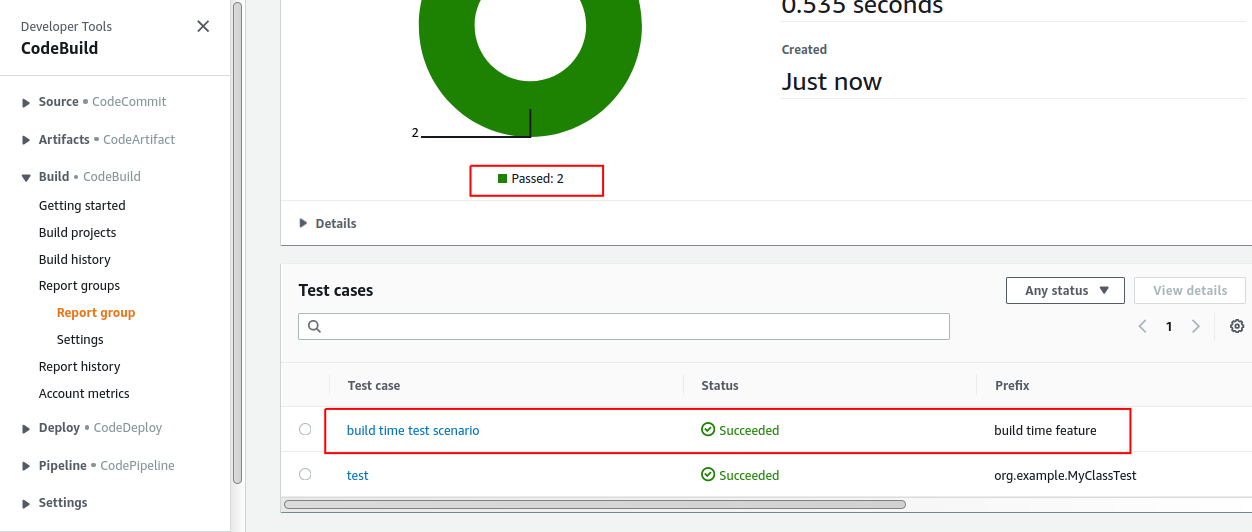Click the horizontal scrollbar under the table

[594, 505]
